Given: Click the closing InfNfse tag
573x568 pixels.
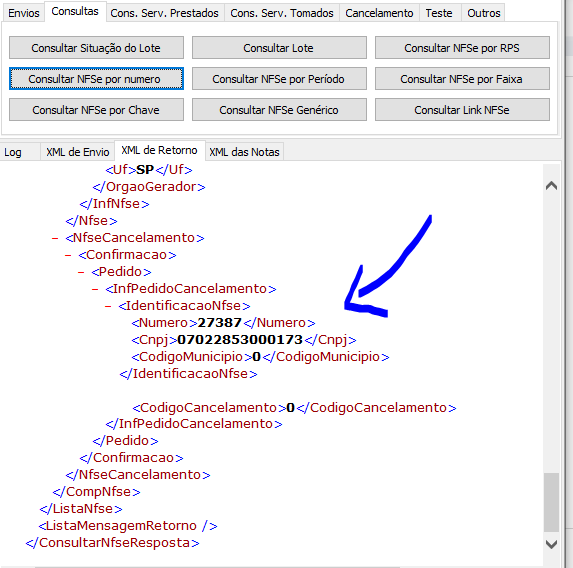Looking at the screenshot, I should point(114,204).
